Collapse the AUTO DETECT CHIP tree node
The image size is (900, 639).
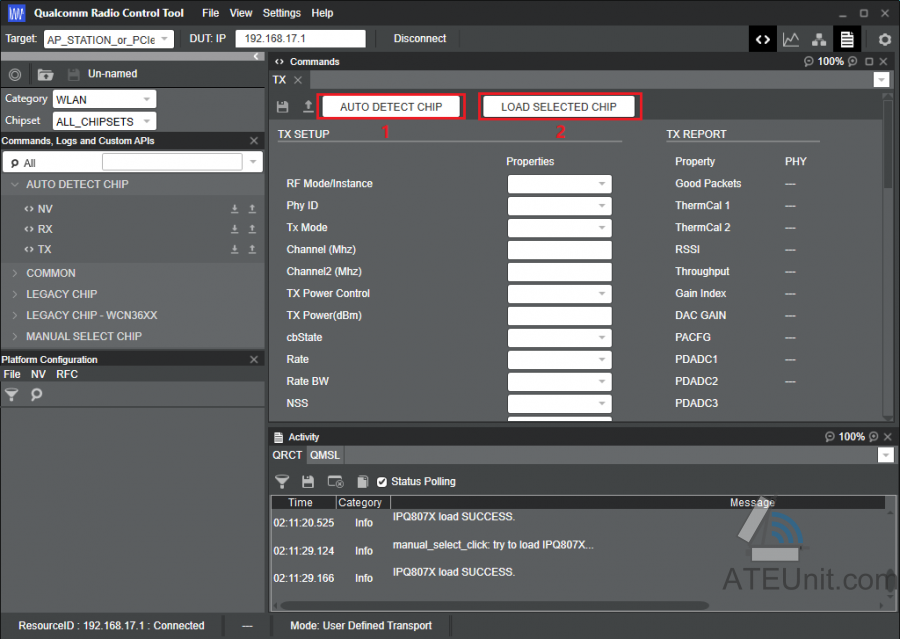(15, 185)
